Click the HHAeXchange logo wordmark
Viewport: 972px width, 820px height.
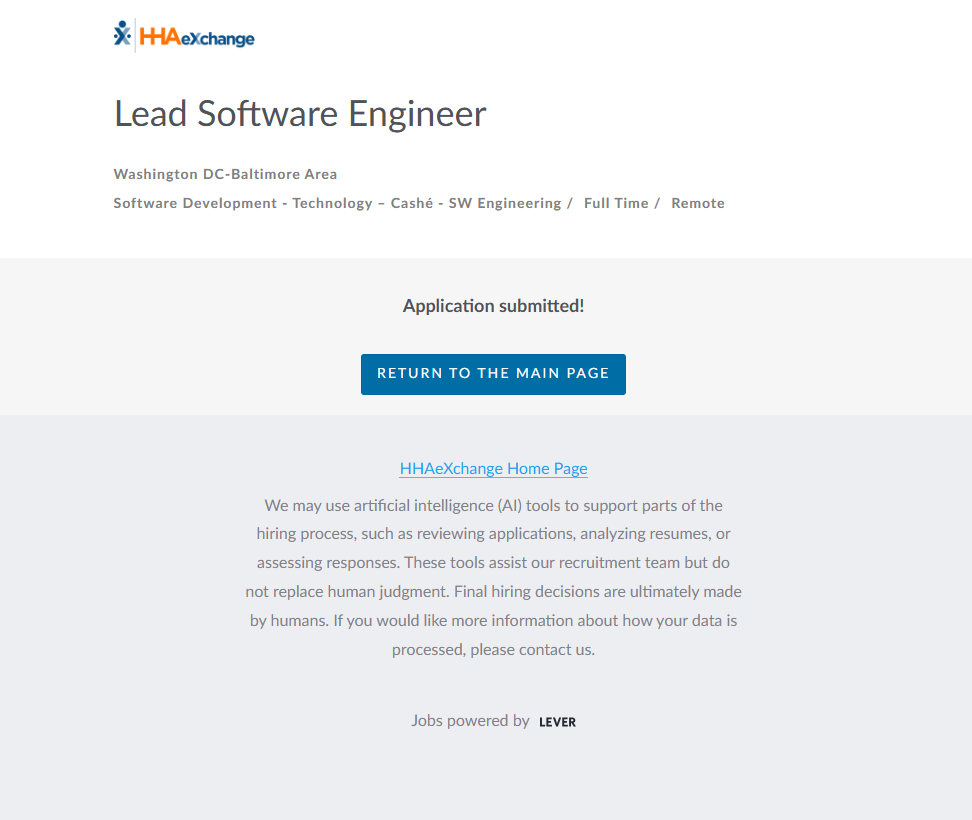tap(197, 38)
